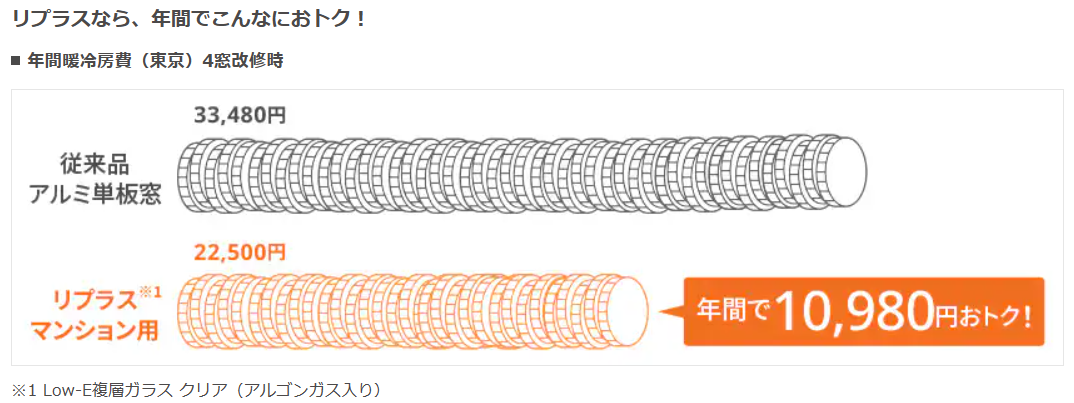Click the マンション用 label text
Viewport: 1074px width, 403px height.
coord(96,329)
